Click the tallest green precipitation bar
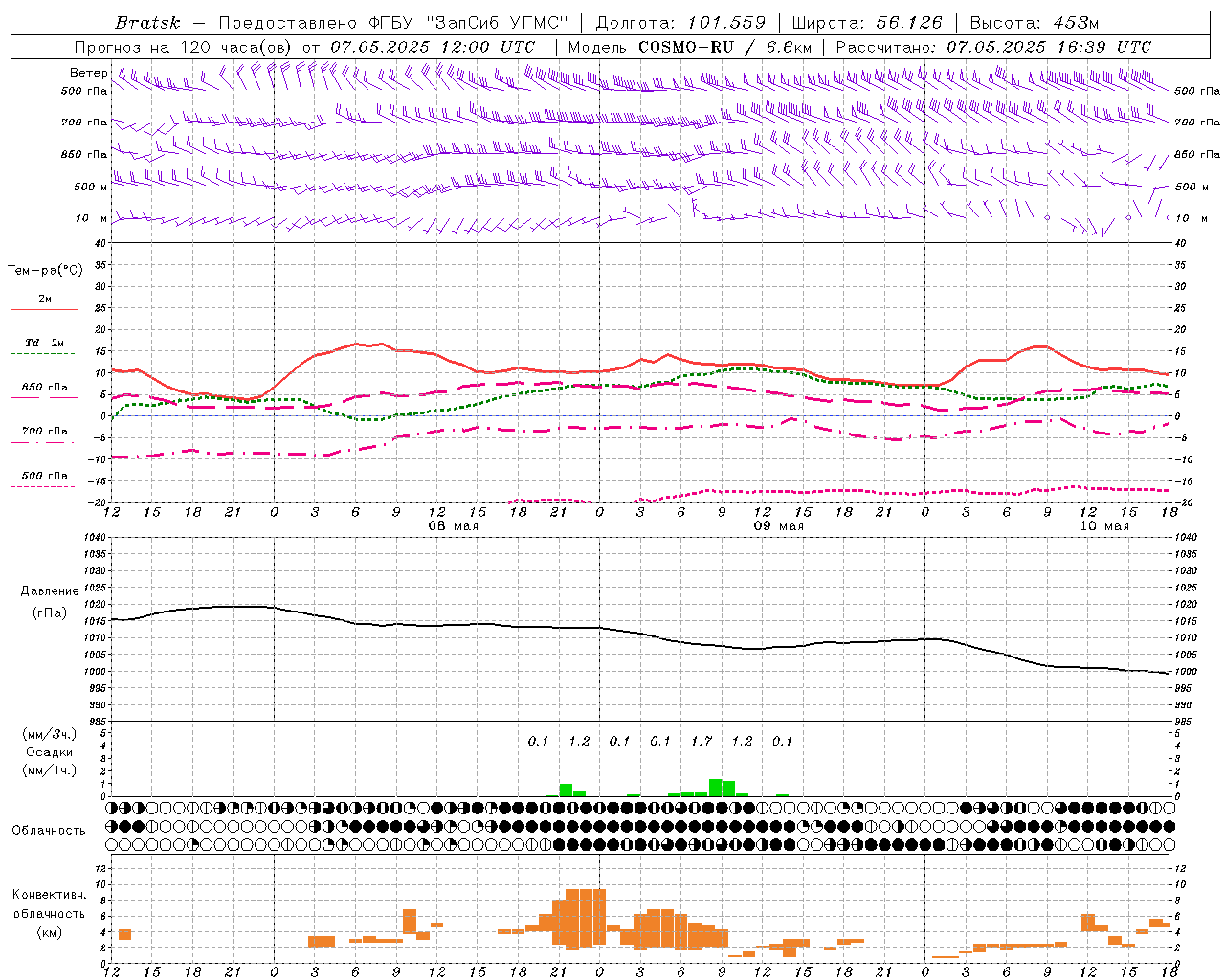 [x=715, y=788]
